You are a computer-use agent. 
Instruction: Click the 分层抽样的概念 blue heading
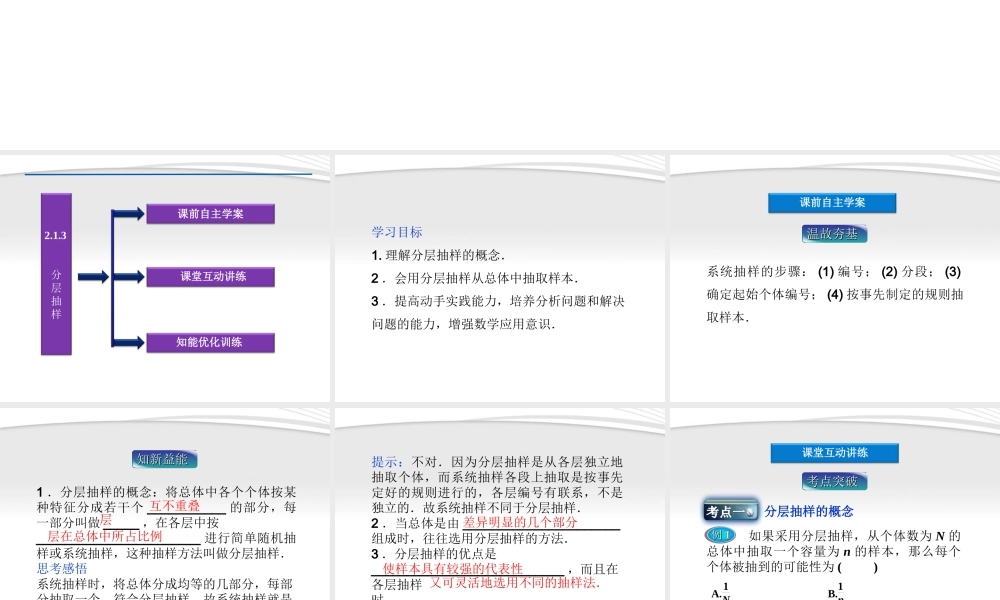click(x=809, y=511)
